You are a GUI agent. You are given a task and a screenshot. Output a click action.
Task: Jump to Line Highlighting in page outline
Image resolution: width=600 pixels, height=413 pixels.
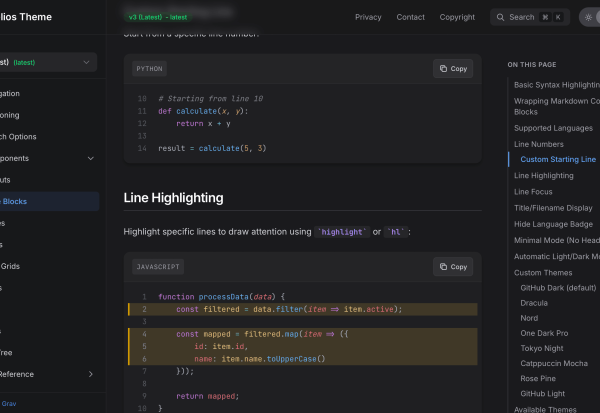tap(543, 176)
